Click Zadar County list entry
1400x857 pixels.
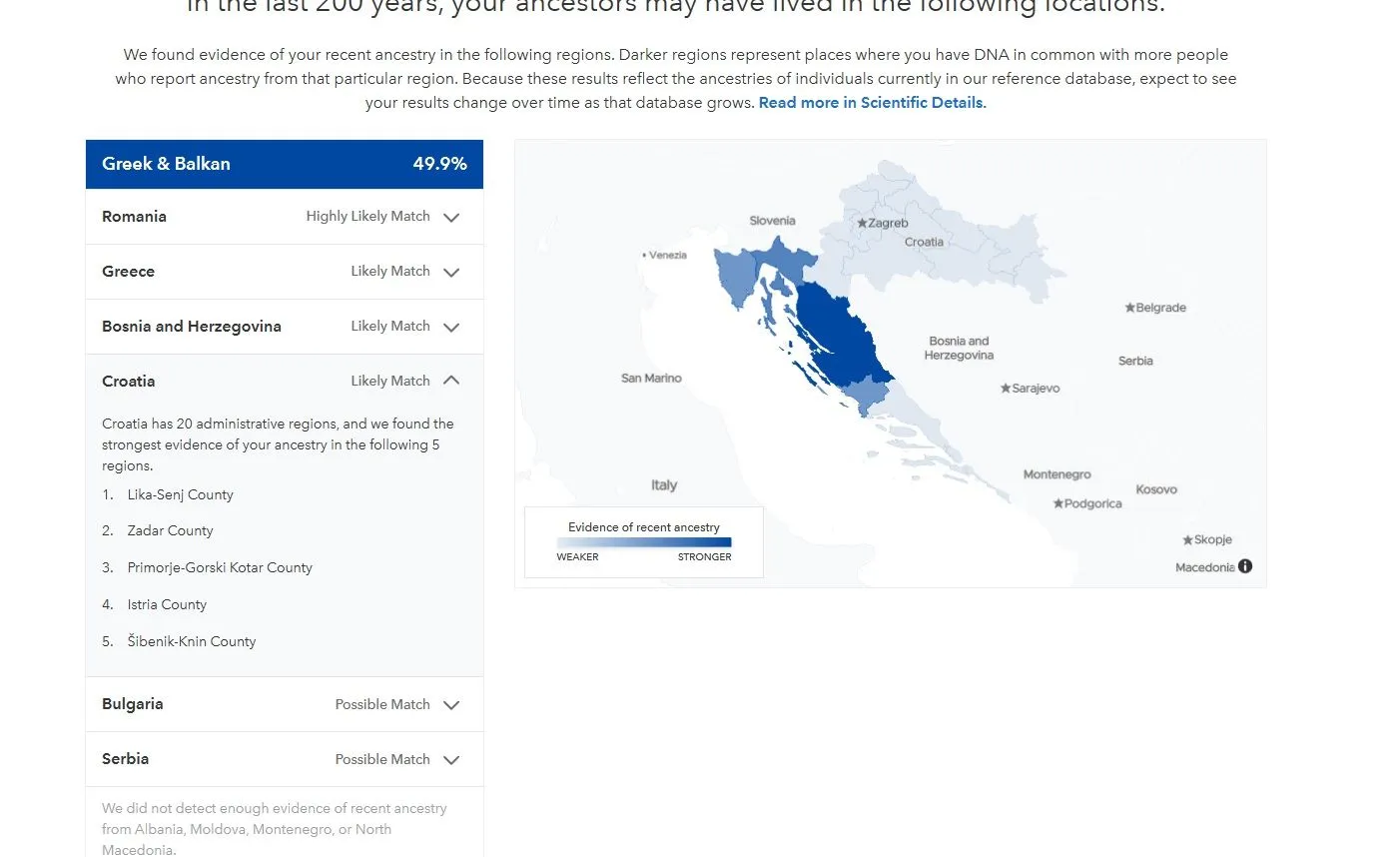point(170,530)
